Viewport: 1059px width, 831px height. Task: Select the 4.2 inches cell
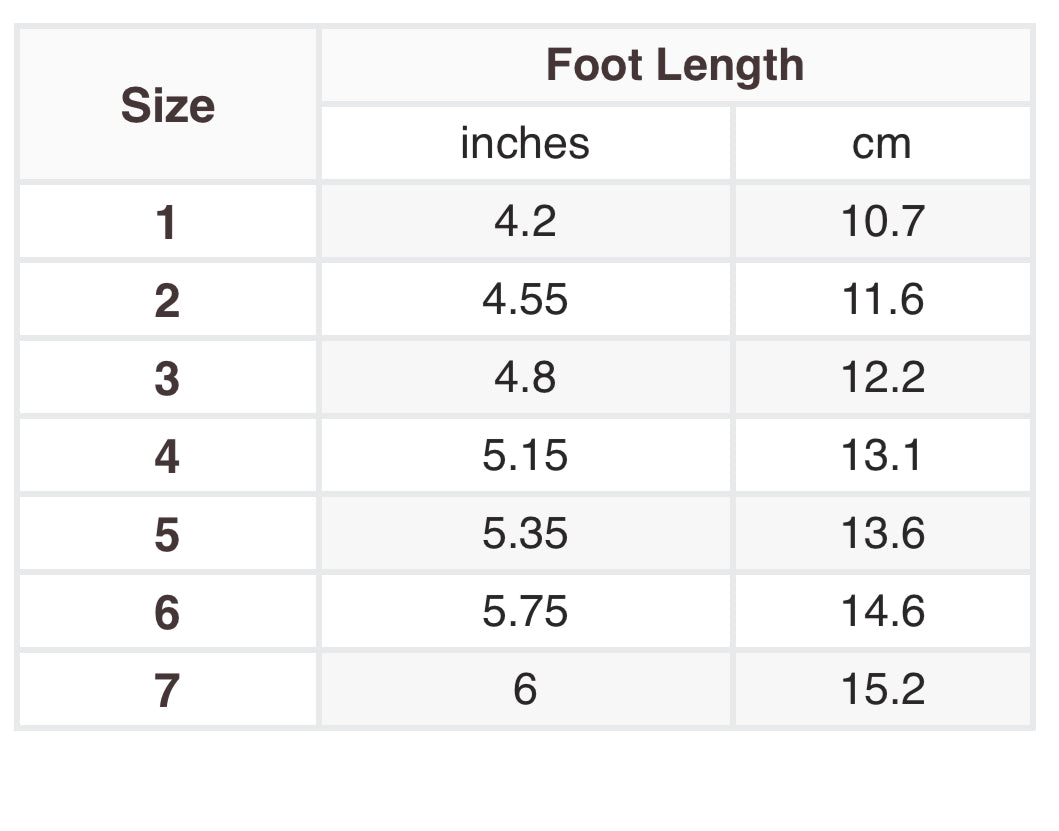525,221
